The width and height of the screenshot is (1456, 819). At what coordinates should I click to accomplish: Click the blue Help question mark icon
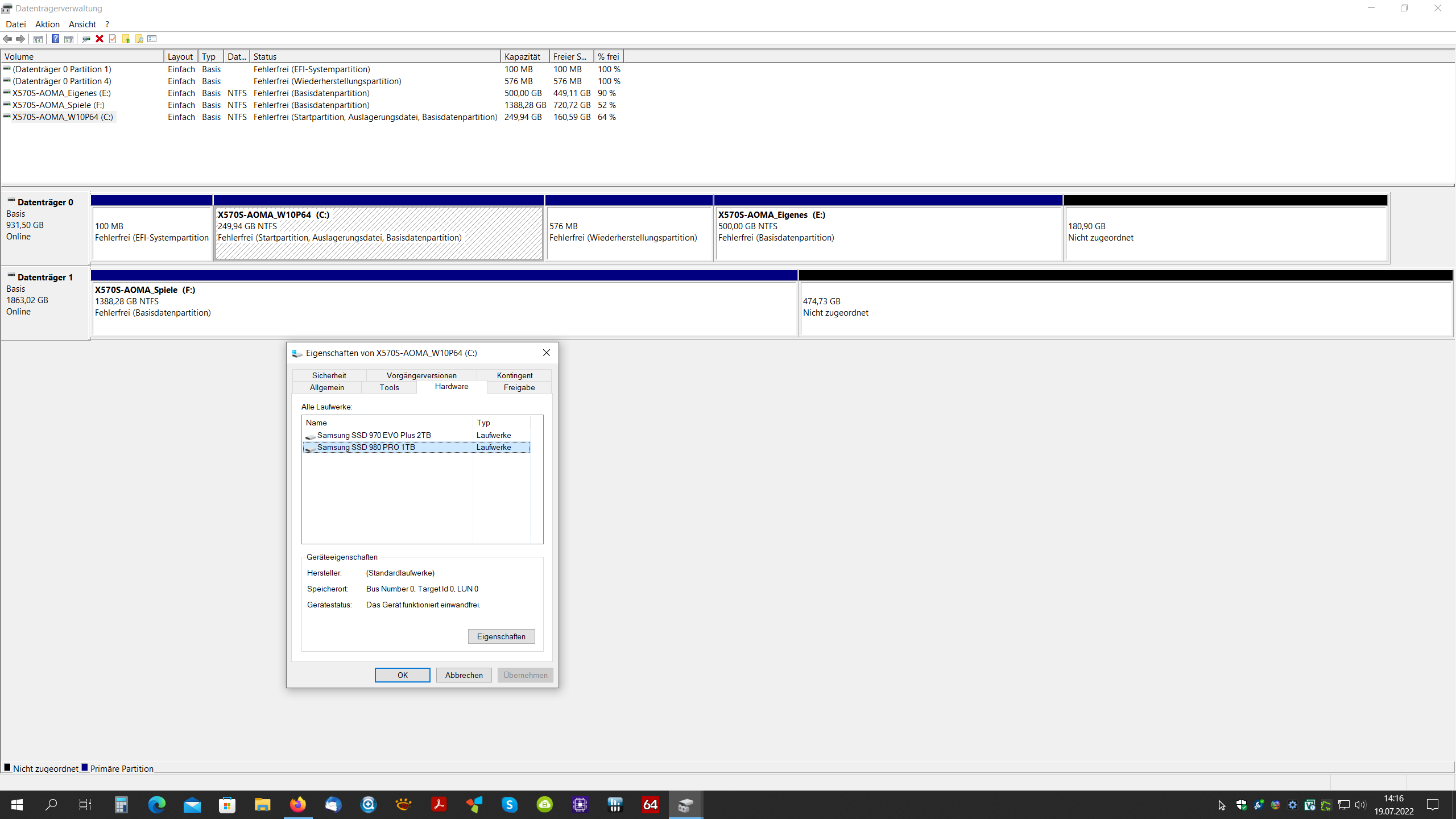tap(55, 39)
